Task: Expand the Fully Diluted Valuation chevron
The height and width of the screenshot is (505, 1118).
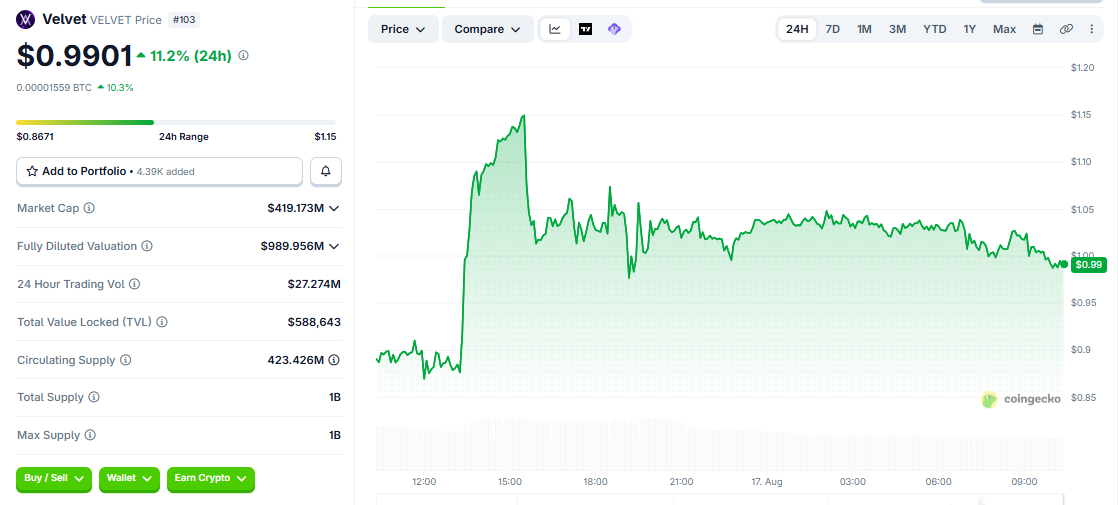Action: (x=334, y=246)
